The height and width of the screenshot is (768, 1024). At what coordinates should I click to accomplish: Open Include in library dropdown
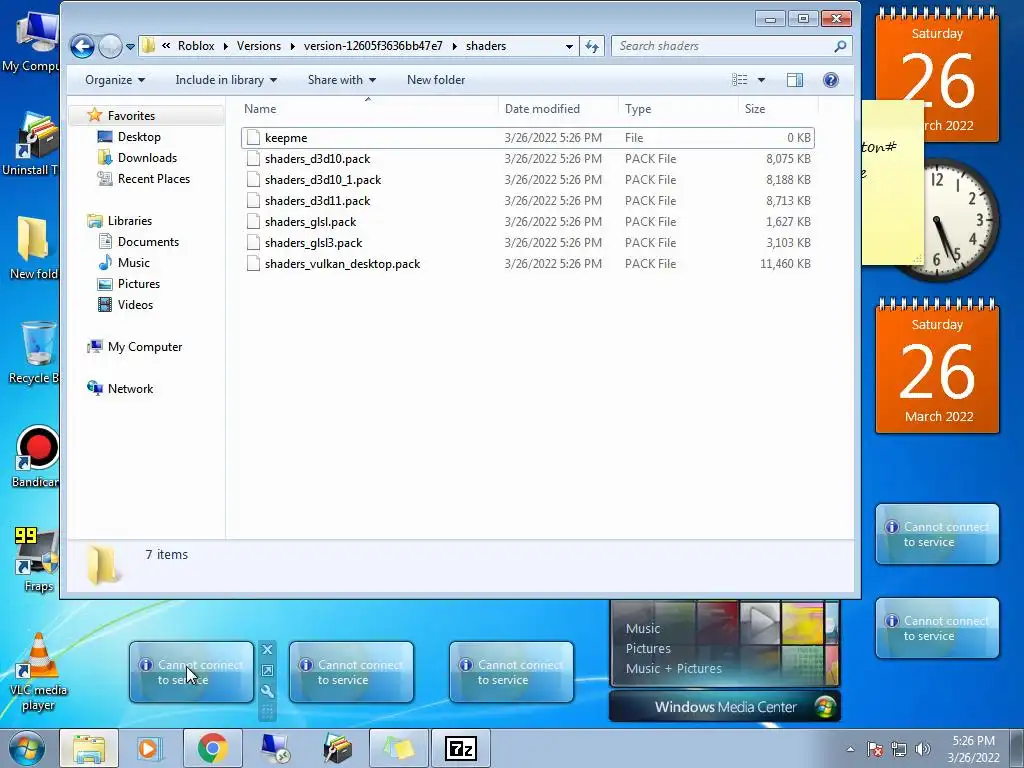[x=226, y=80]
